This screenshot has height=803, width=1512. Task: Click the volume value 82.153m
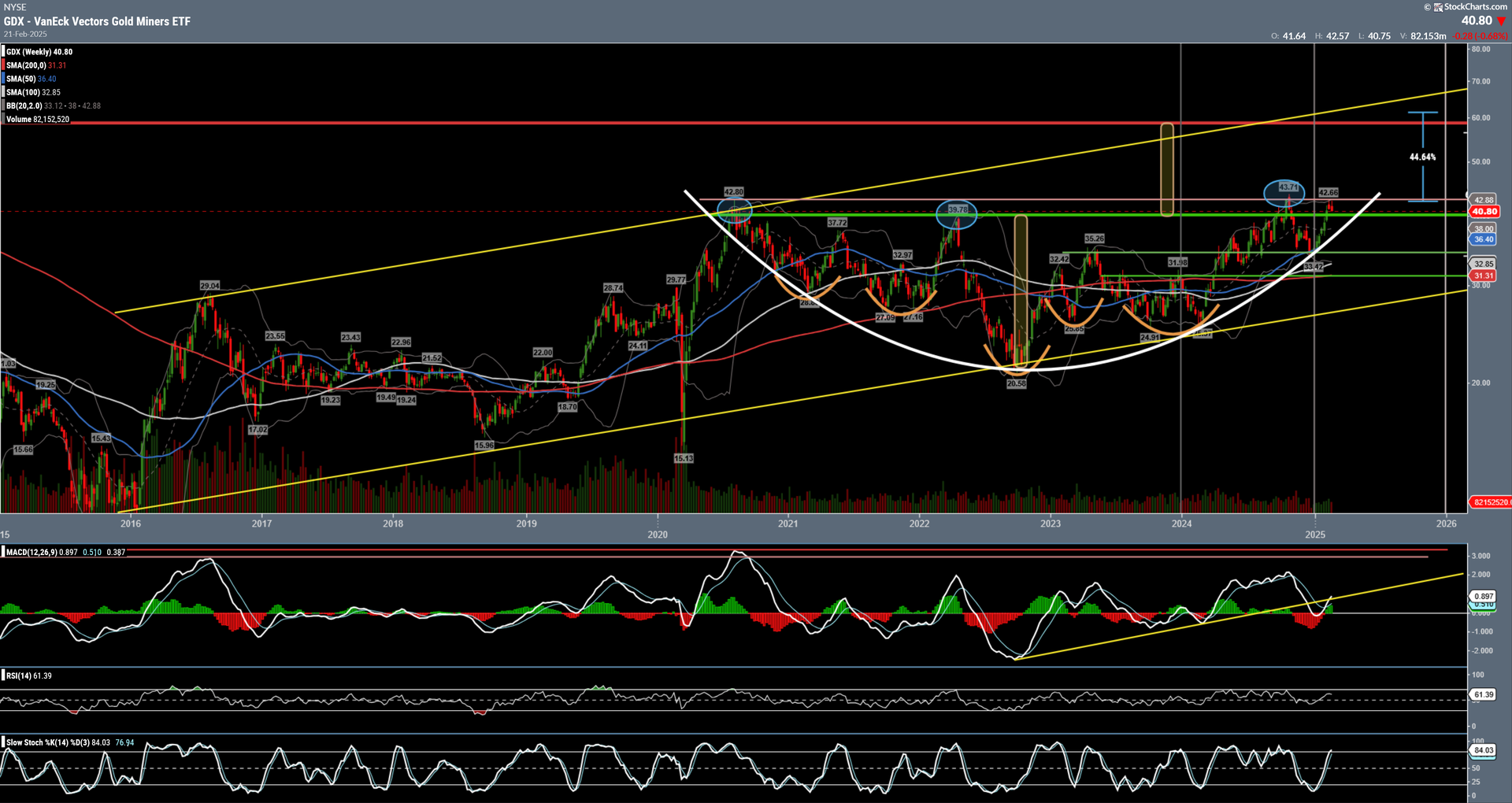pos(1428,36)
